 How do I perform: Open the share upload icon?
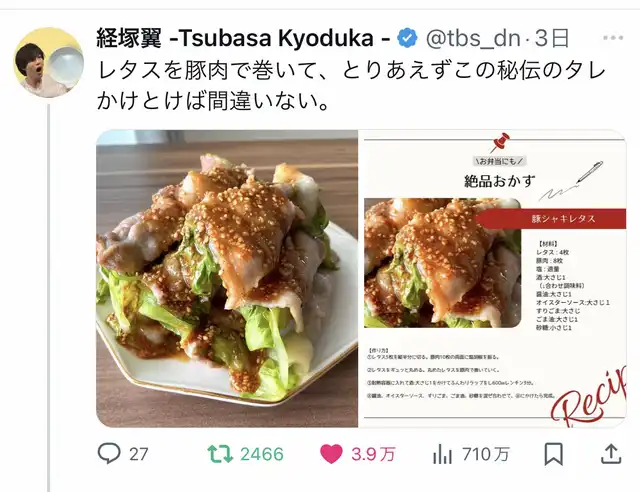[611, 454]
